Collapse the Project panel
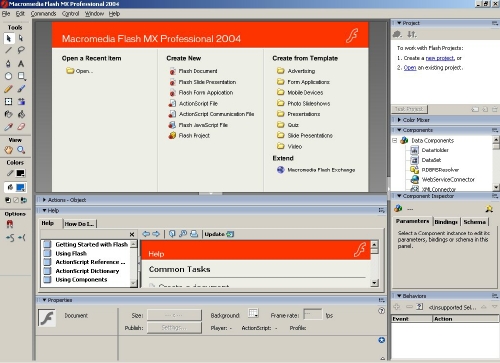Screen dimensions: 500x363 (399, 23)
